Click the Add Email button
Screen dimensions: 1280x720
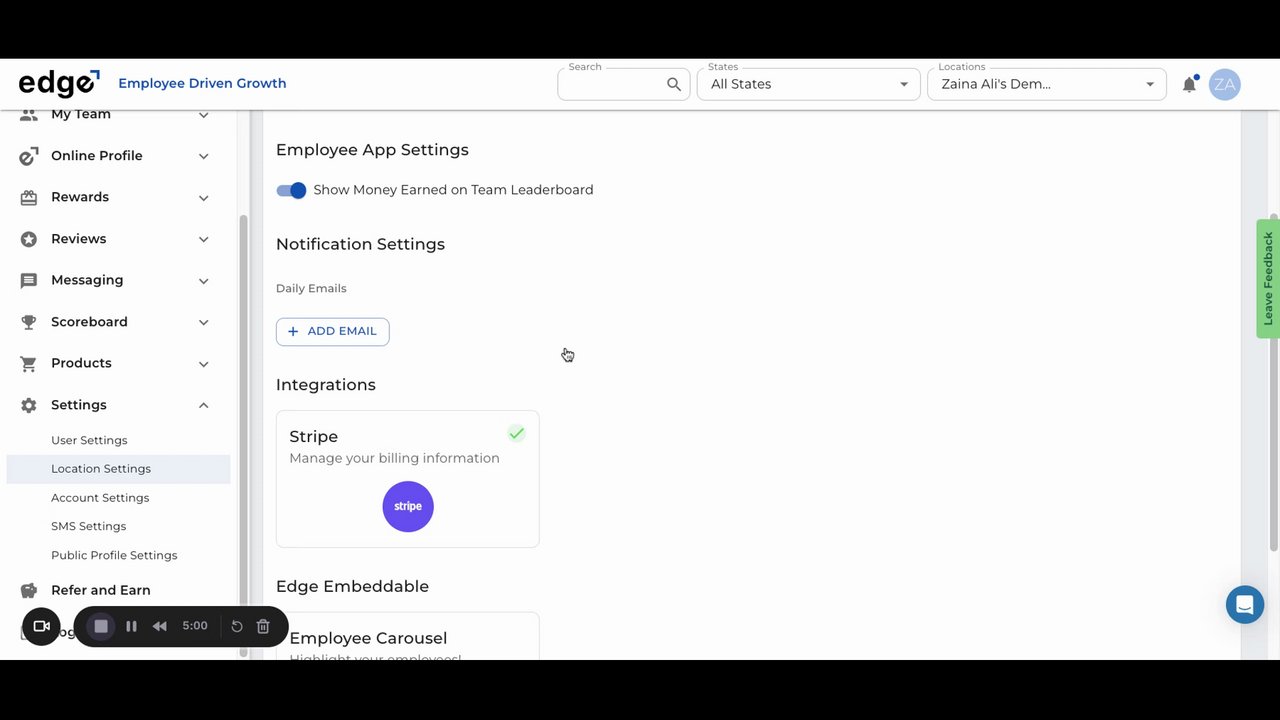click(333, 331)
